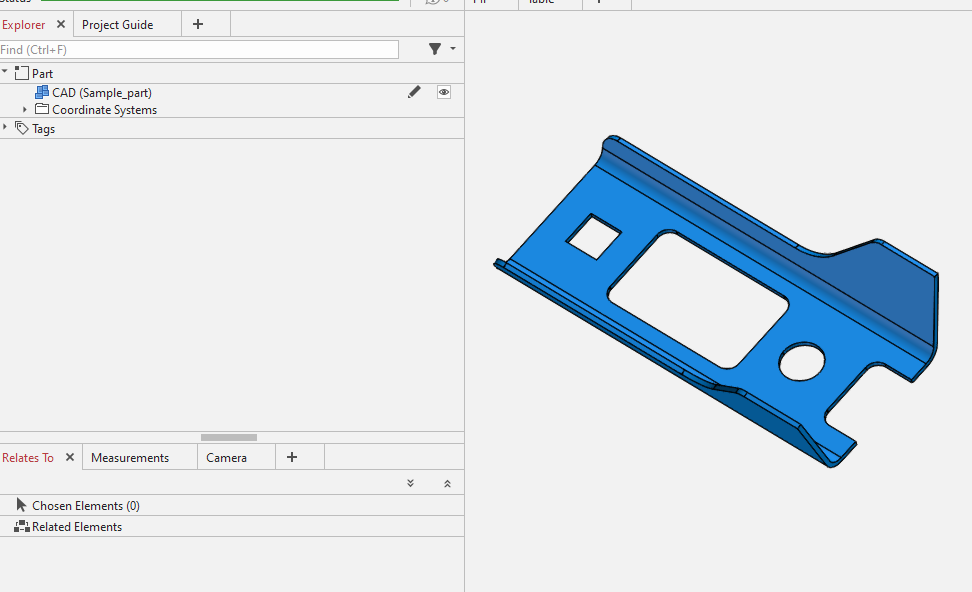Viewport: 972px width, 592px height.
Task: Switch to the Project Guide tab
Action: click(118, 24)
